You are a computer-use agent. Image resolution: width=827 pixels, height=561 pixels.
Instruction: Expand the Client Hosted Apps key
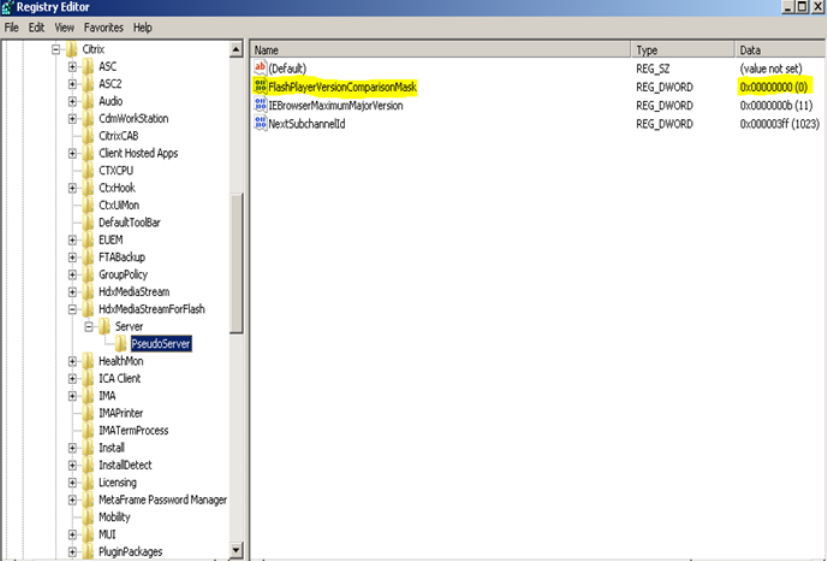[72, 154]
